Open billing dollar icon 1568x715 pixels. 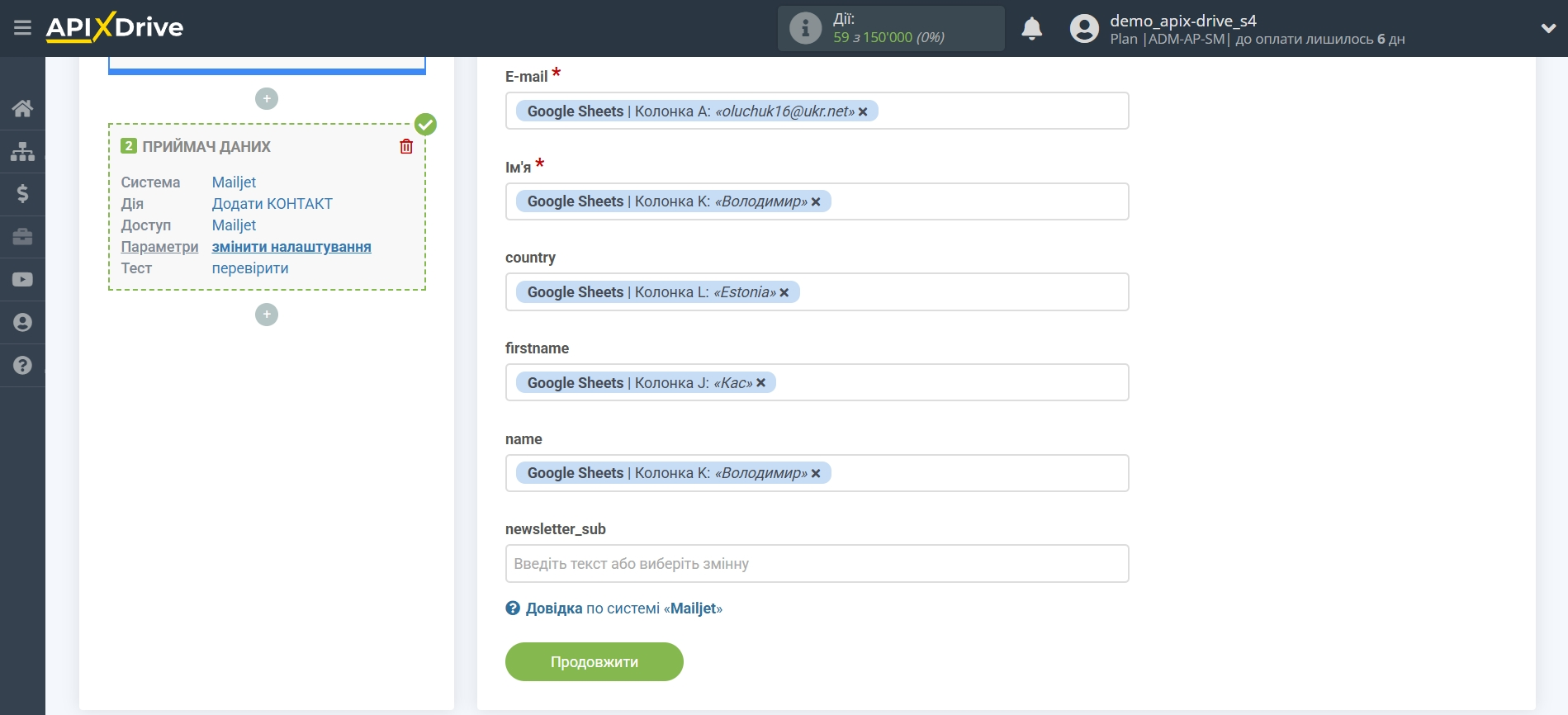22,194
